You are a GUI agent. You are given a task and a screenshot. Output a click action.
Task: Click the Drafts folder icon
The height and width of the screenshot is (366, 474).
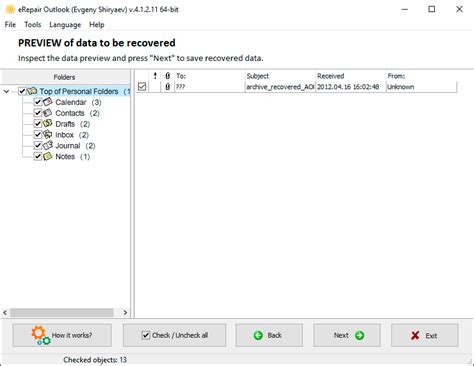48,123
